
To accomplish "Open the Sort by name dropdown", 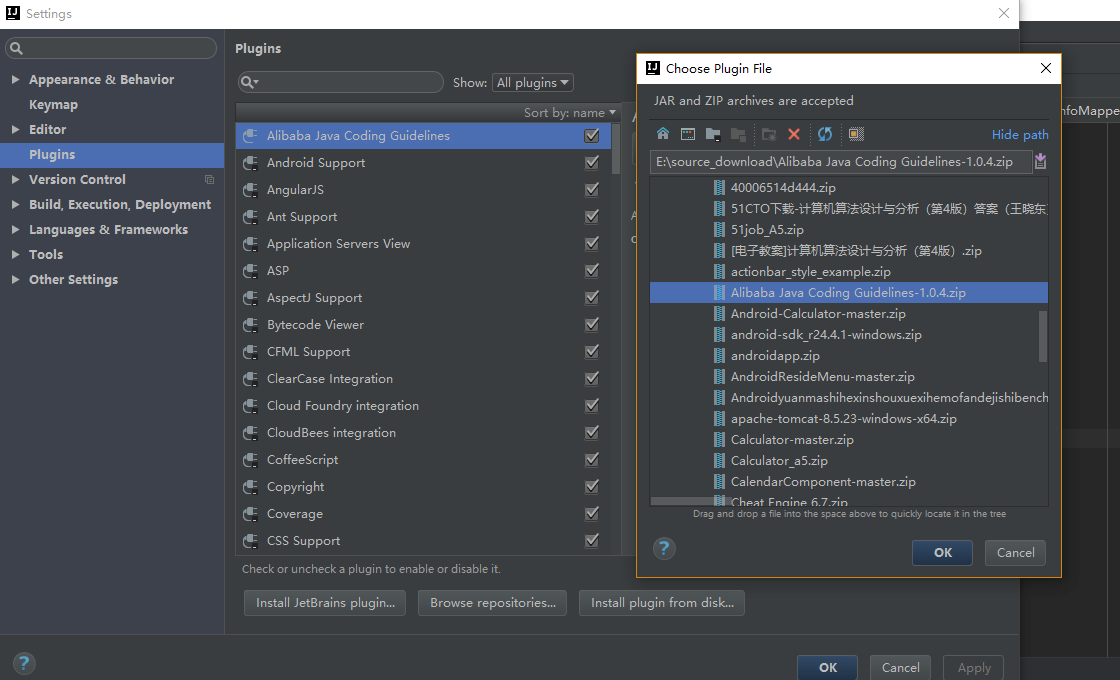I will (x=569, y=113).
